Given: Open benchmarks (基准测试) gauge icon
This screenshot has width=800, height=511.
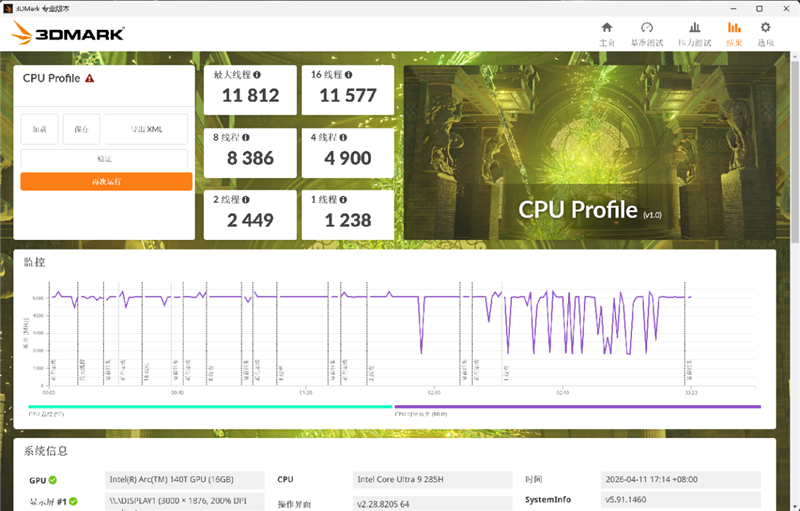Looking at the screenshot, I should (646, 28).
